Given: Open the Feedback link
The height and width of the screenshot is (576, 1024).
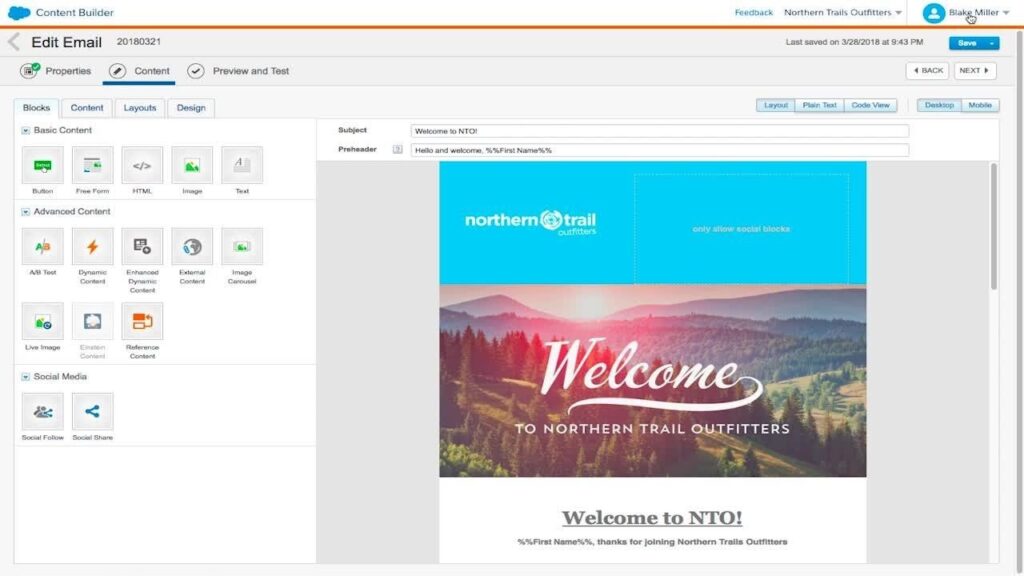Looking at the screenshot, I should [x=753, y=12].
